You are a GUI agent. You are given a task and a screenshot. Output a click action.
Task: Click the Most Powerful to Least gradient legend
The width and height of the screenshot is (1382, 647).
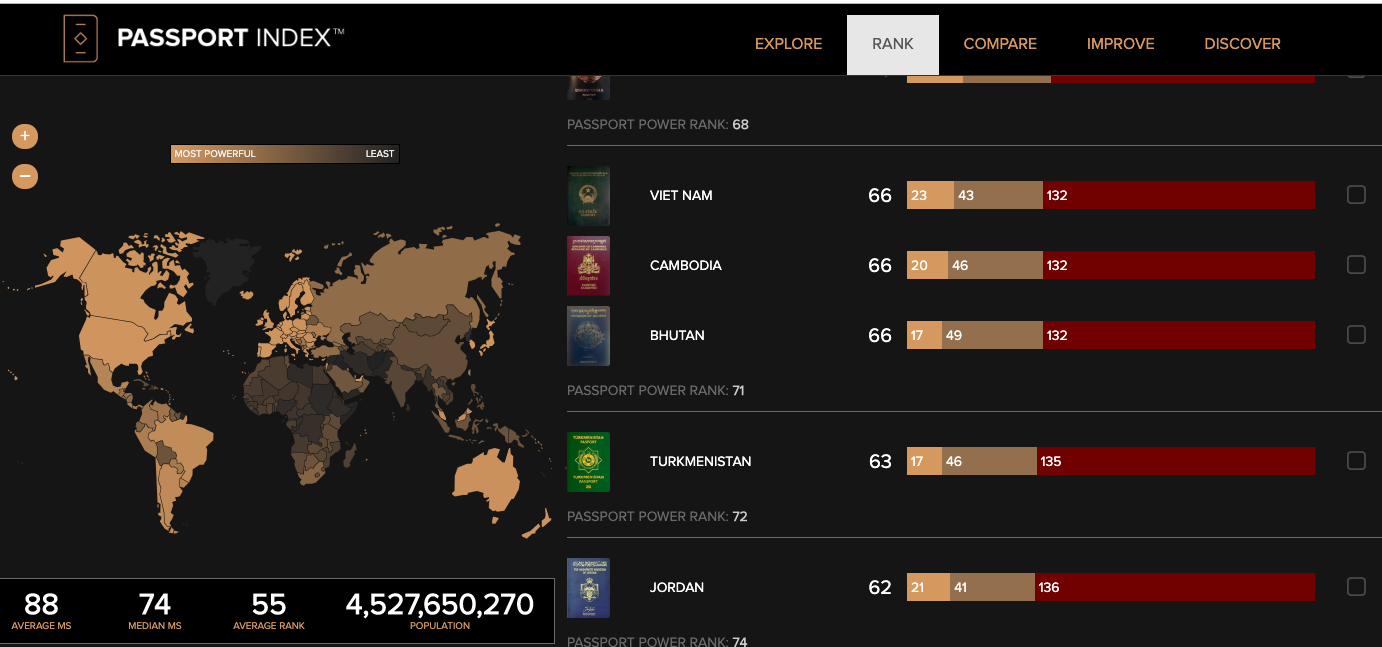tap(285, 154)
